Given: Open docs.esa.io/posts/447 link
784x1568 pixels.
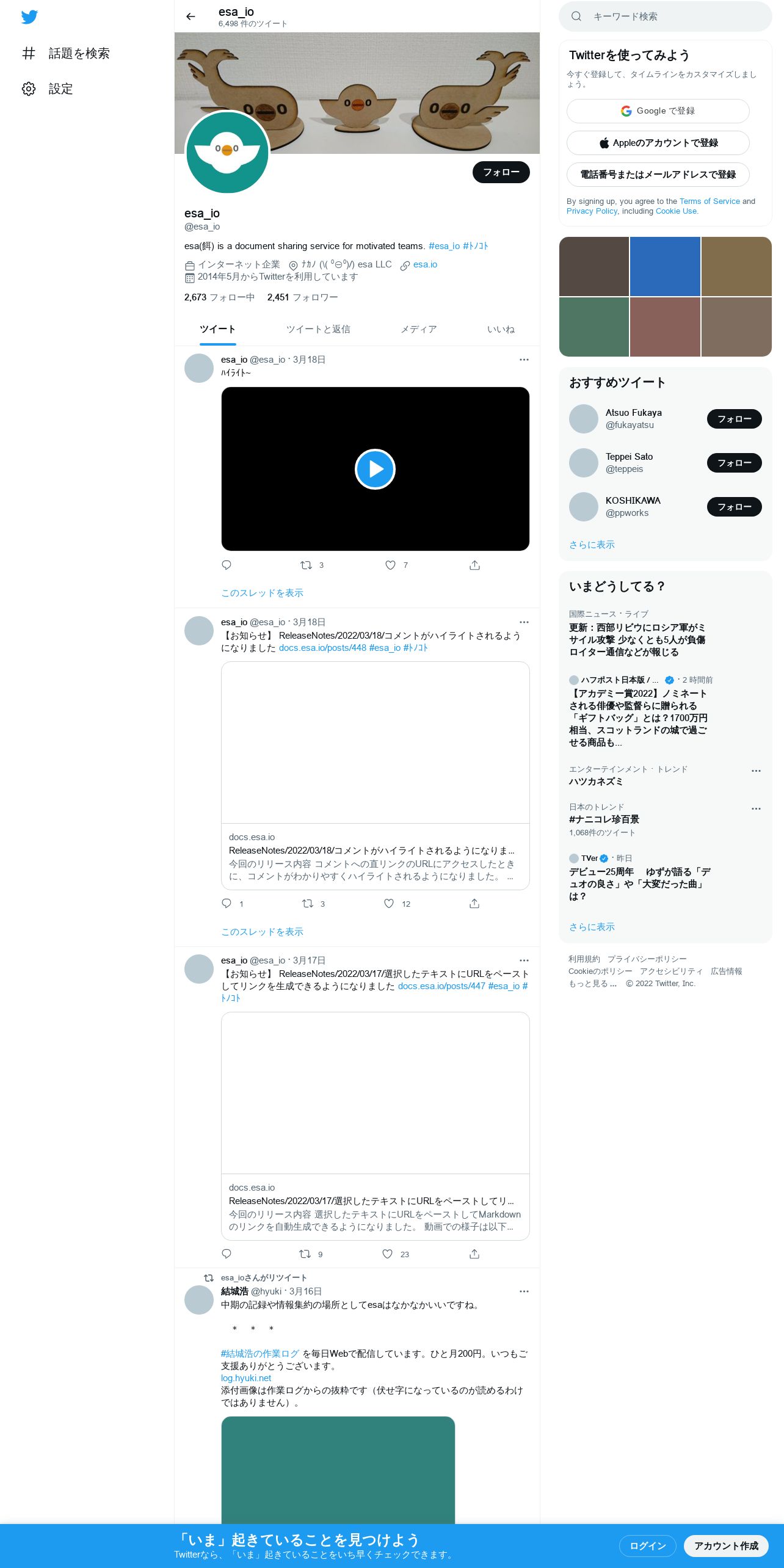Looking at the screenshot, I should 441,986.
